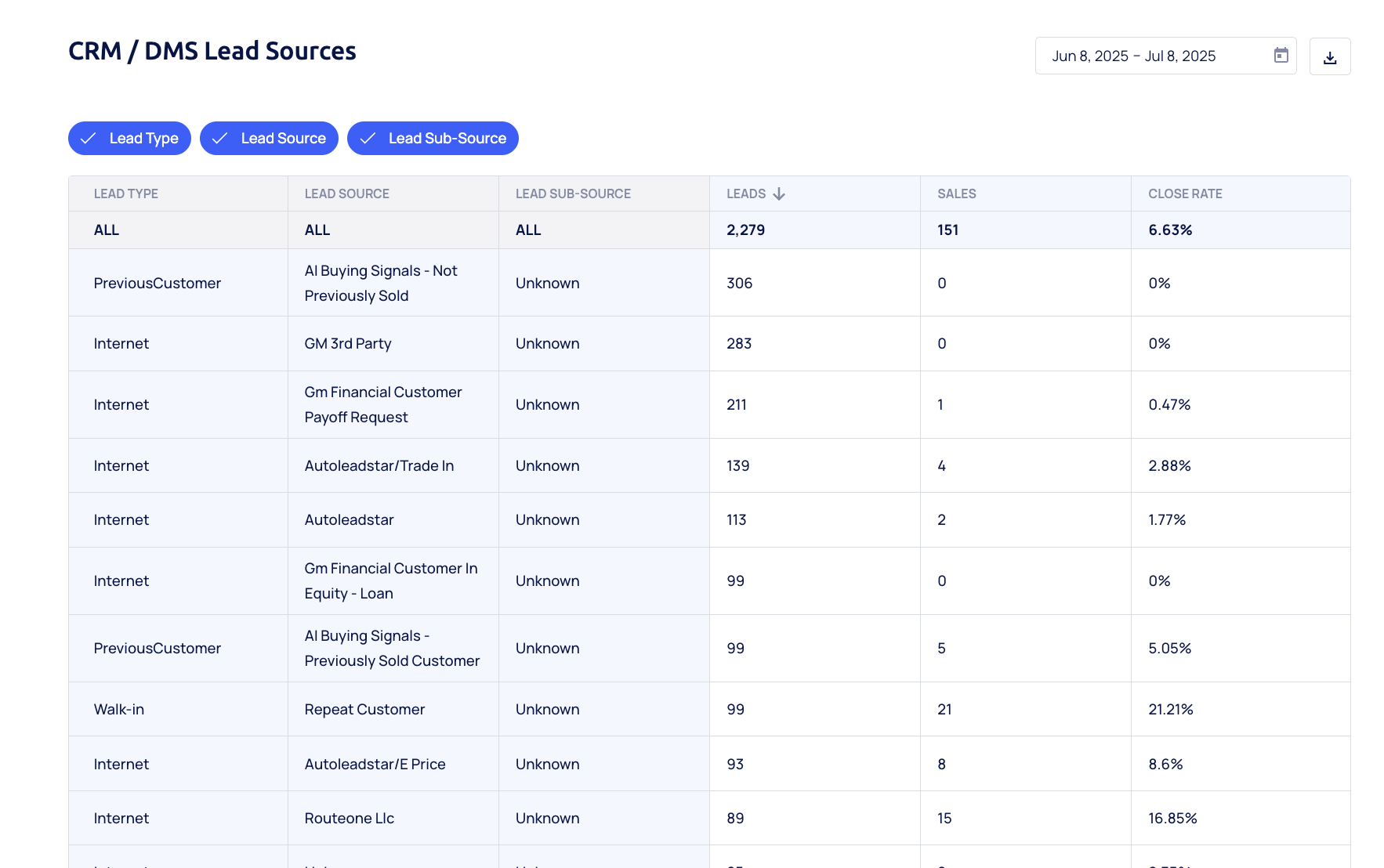Click the Autoleadstar/Trade In source cell

pyautogui.click(x=379, y=466)
